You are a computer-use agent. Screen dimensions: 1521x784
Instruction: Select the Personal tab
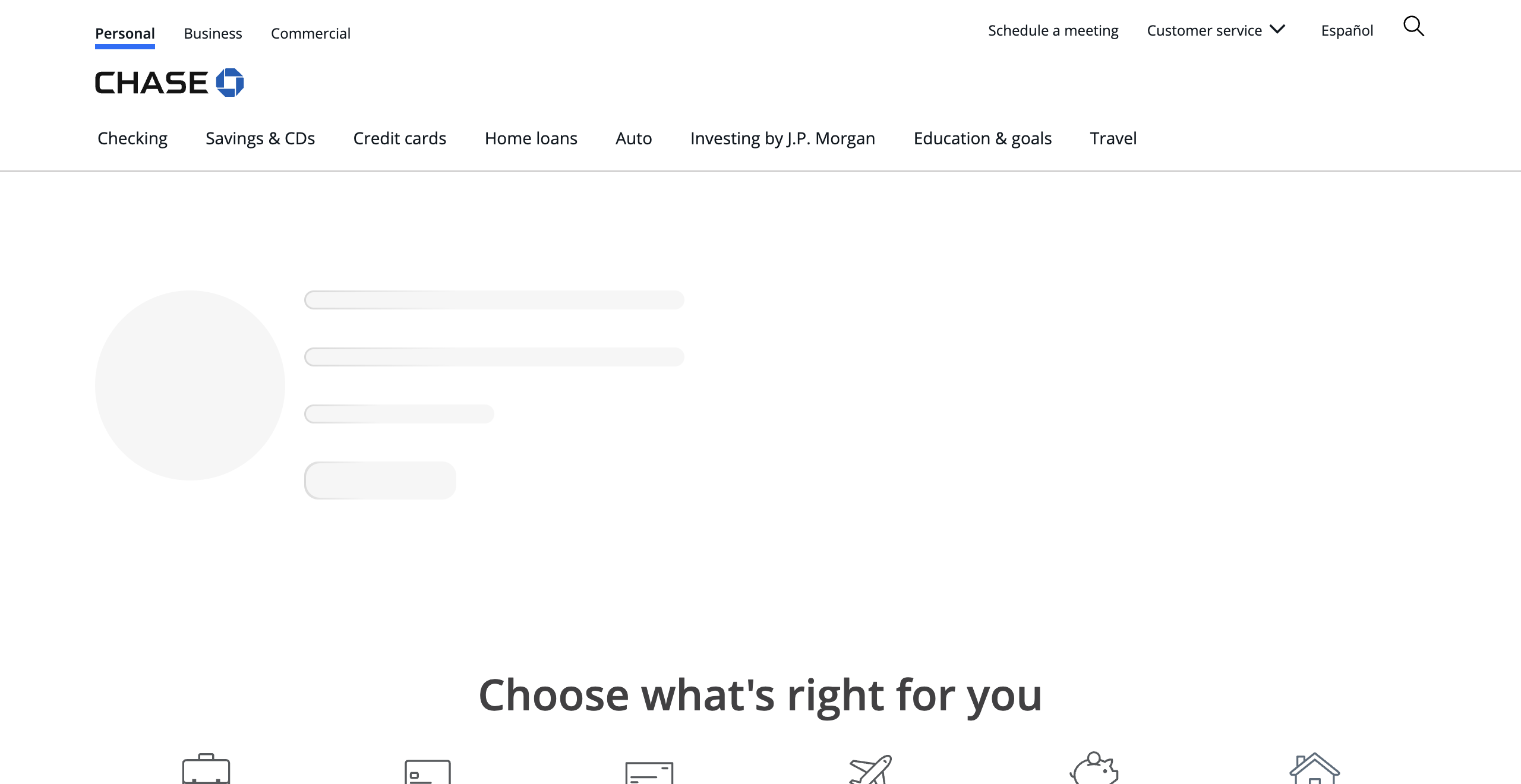tap(125, 33)
